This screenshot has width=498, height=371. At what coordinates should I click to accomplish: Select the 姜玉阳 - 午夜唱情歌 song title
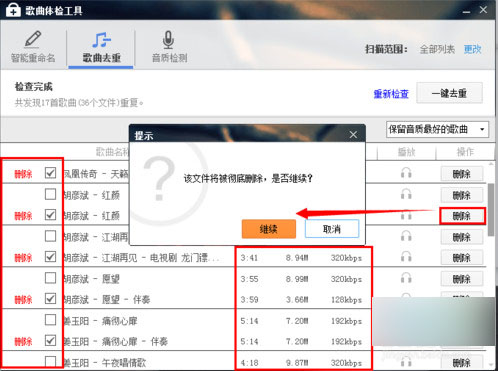point(105,363)
